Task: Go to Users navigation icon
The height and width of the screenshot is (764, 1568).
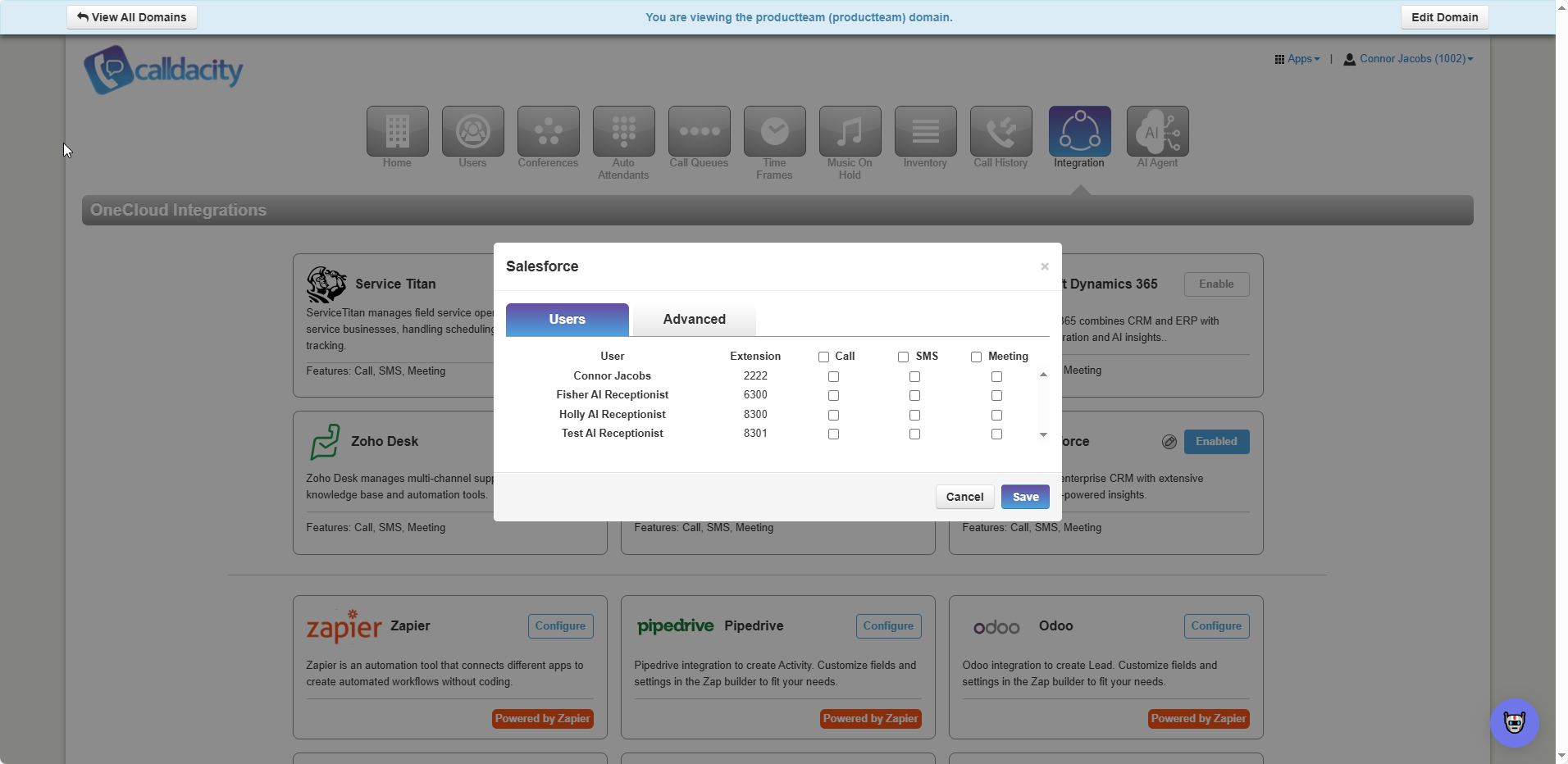Action: pyautogui.click(x=472, y=131)
